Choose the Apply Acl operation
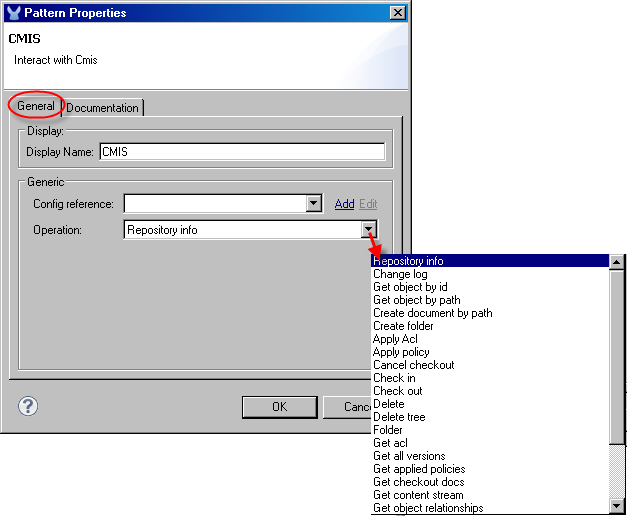The width and height of the screenshot is (627, 516). click(395, 339)
